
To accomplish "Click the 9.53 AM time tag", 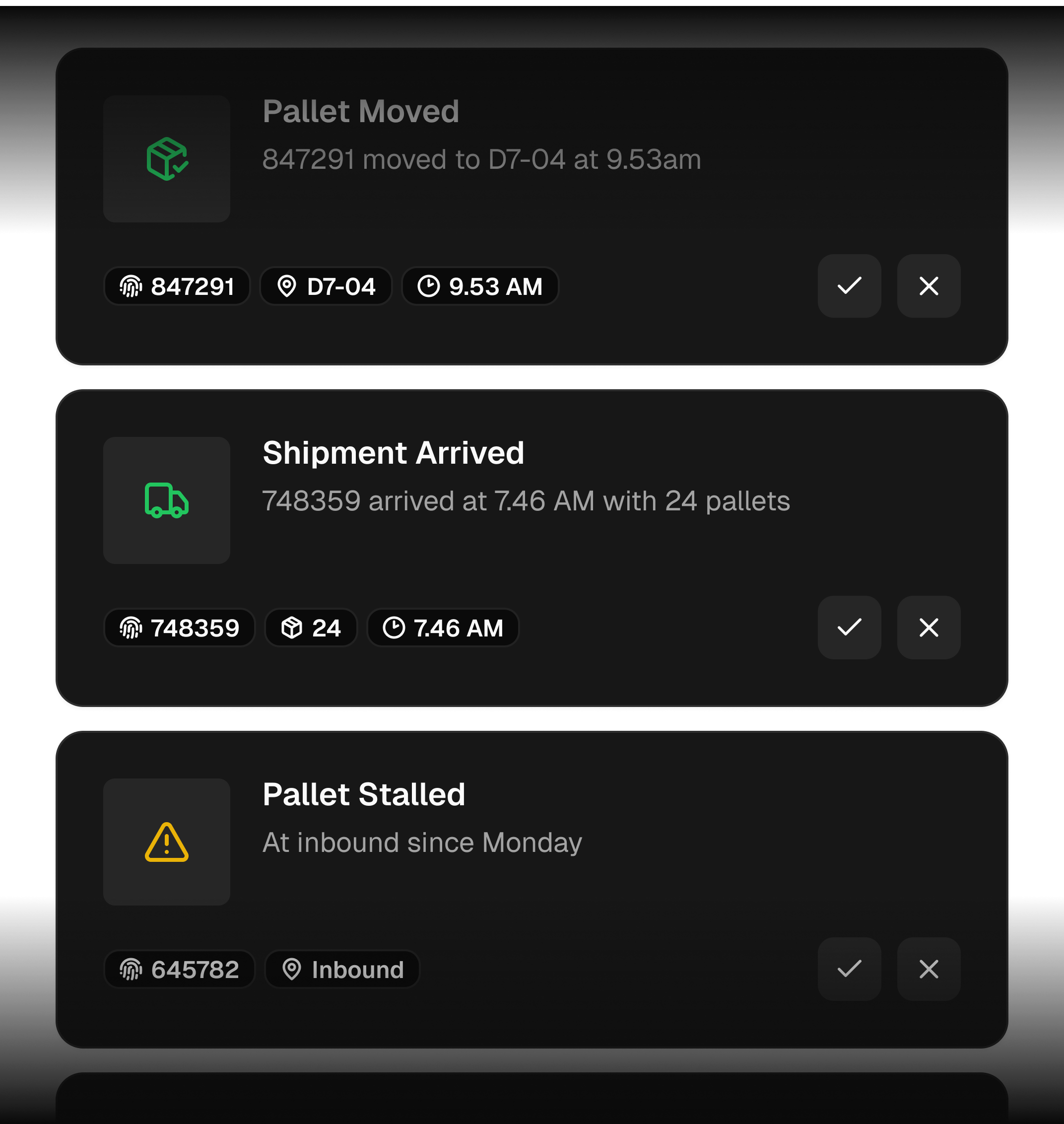I will [480, 286].
